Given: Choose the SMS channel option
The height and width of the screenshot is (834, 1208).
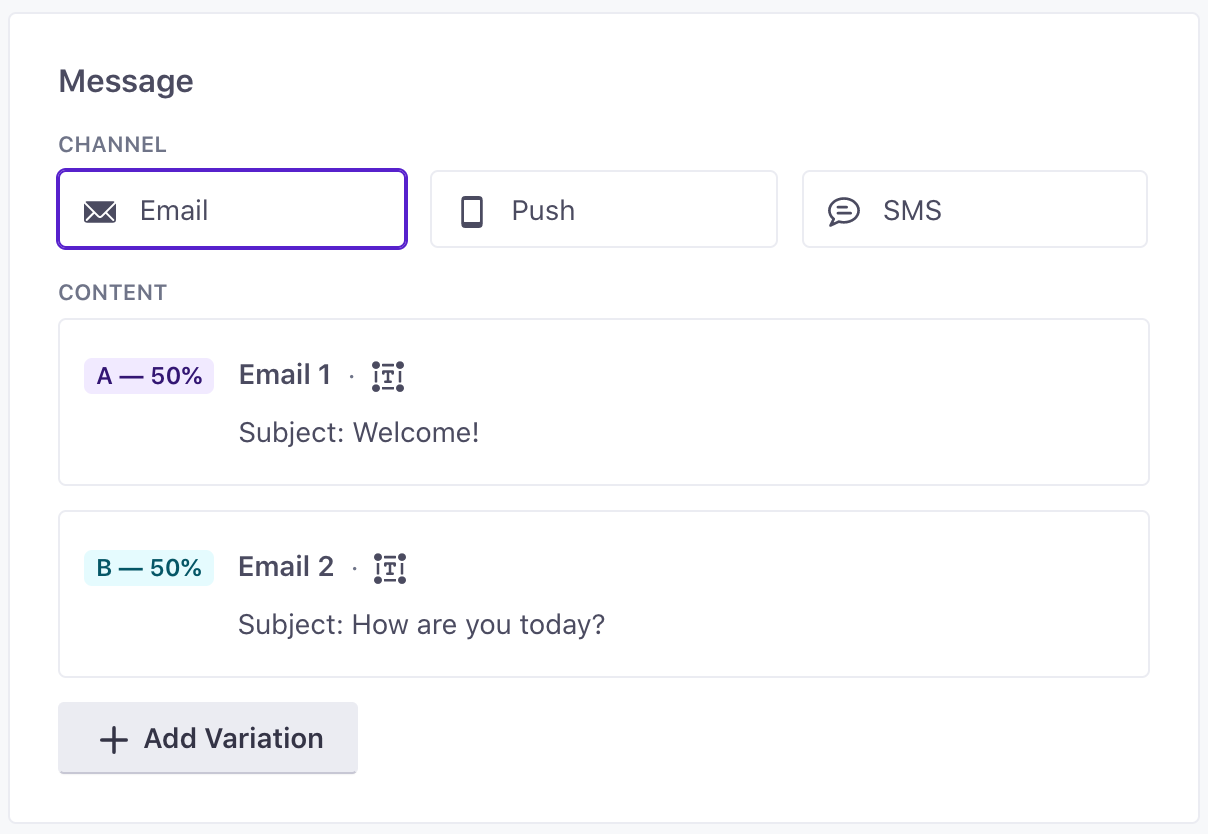Looking at the screenshot, I should point(974,209).
